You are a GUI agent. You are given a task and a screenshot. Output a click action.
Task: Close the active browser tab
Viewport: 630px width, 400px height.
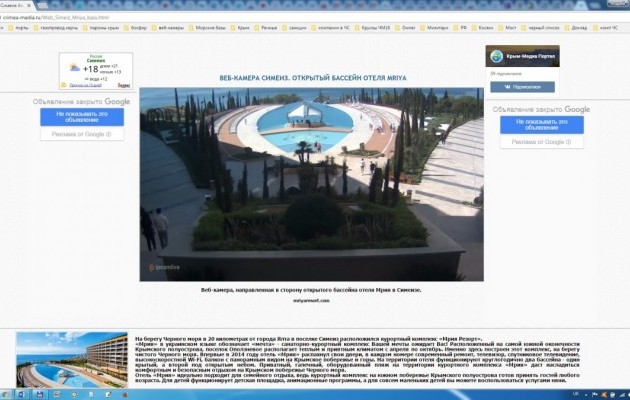point(29,6)
